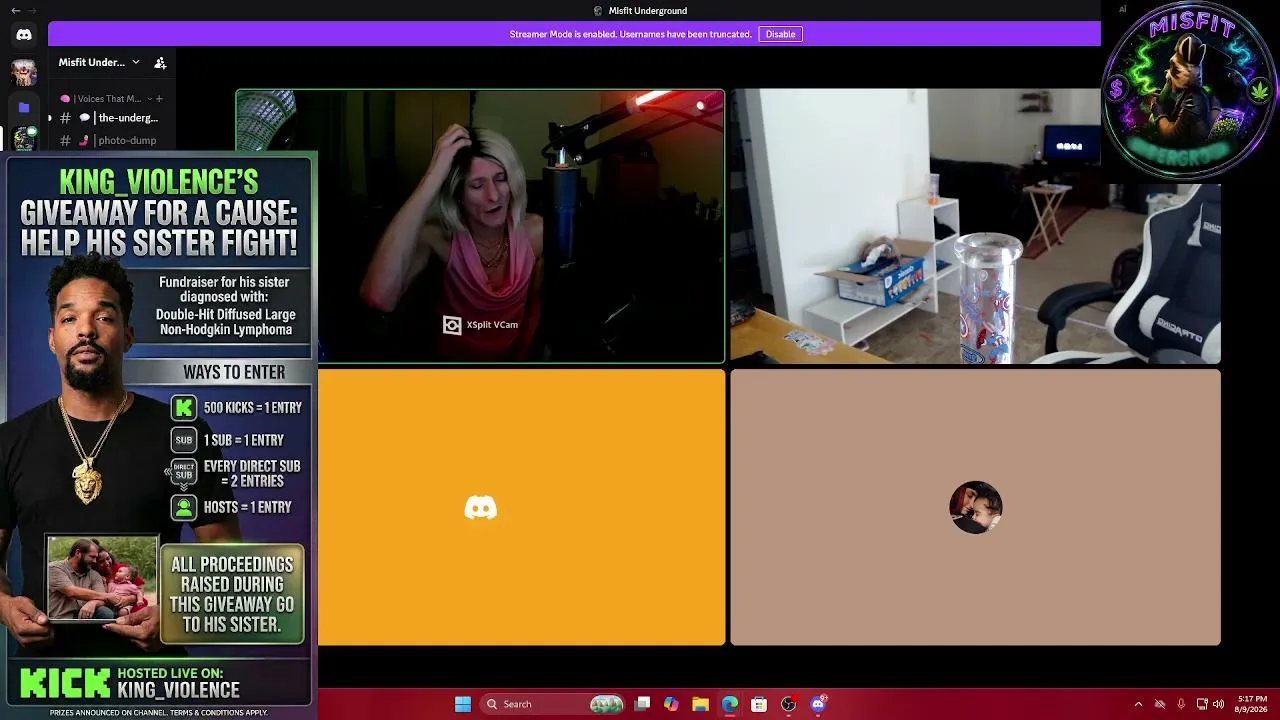Open the blue server folder icon

click(24, 106)
